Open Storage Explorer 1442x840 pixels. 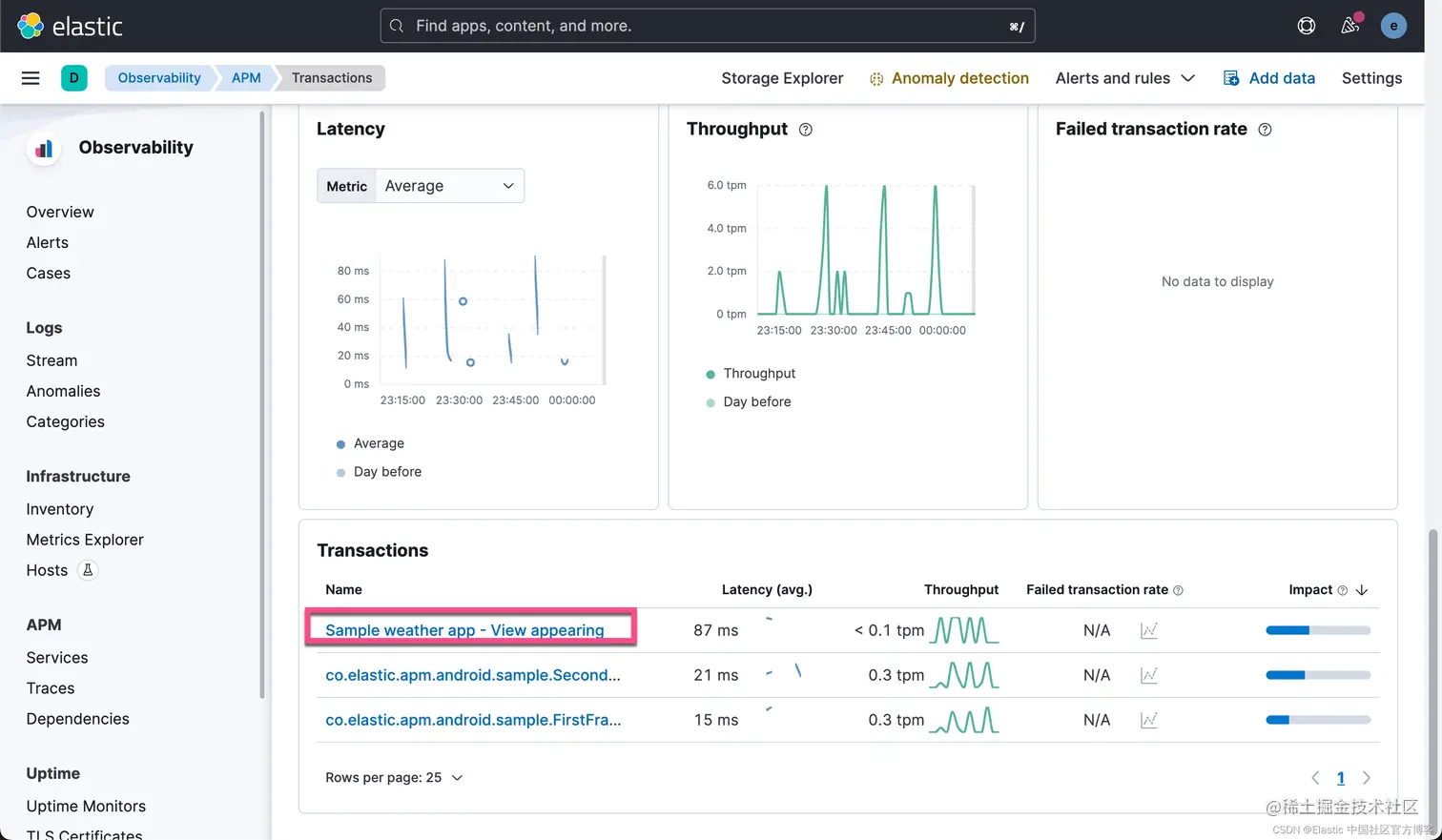coord(782,78)
